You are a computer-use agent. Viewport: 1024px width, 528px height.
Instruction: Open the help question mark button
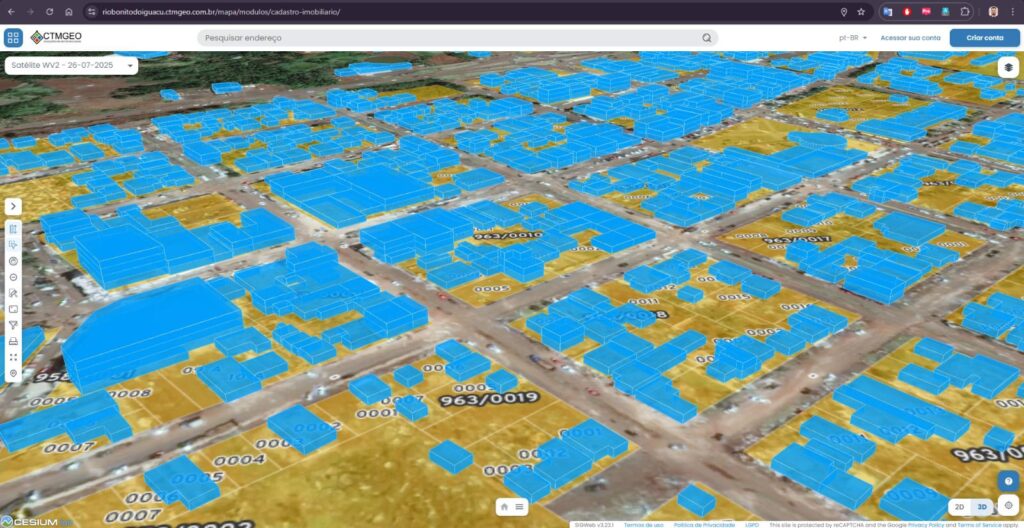1009,481
